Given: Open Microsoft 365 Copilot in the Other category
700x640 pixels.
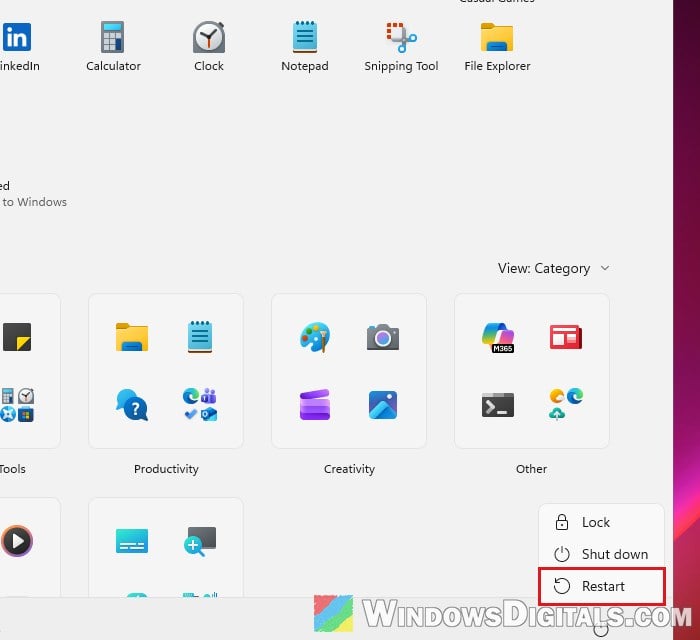Looking at the screenshot, I should (x=498, y=337).
